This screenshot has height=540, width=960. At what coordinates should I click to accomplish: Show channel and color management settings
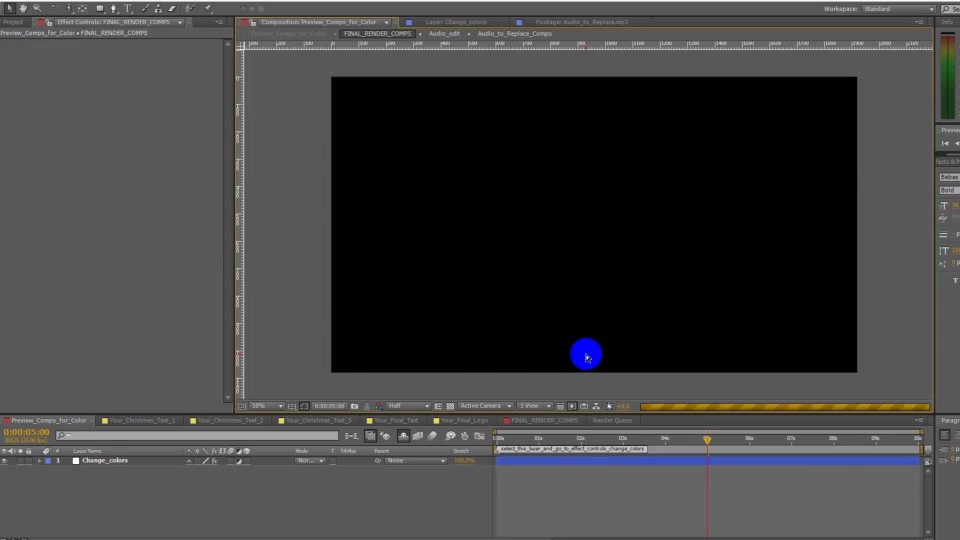(380, 406)
